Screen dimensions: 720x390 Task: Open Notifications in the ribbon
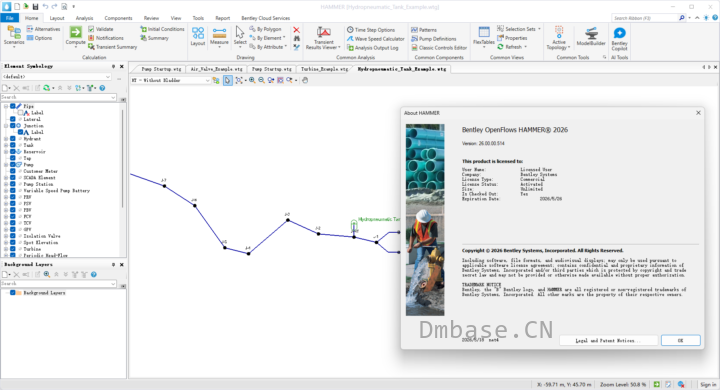tap(106, 38)
